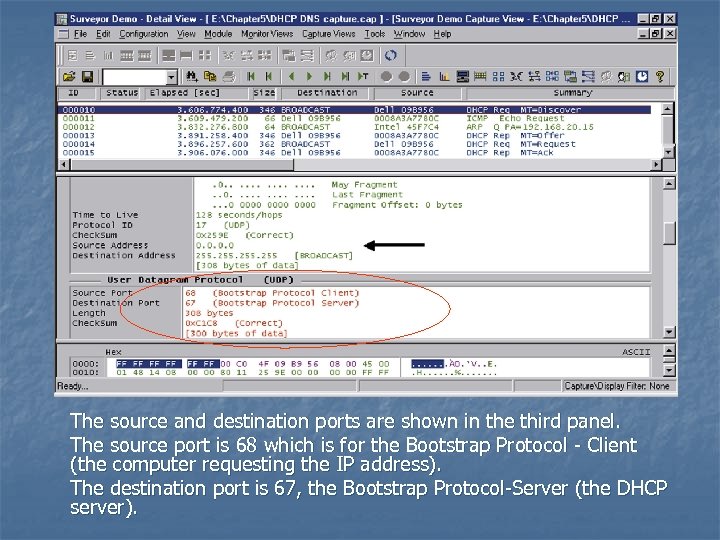720x540 pixels.
Task: Click the detail pane scroll up arrow
Action: point(669,184)
